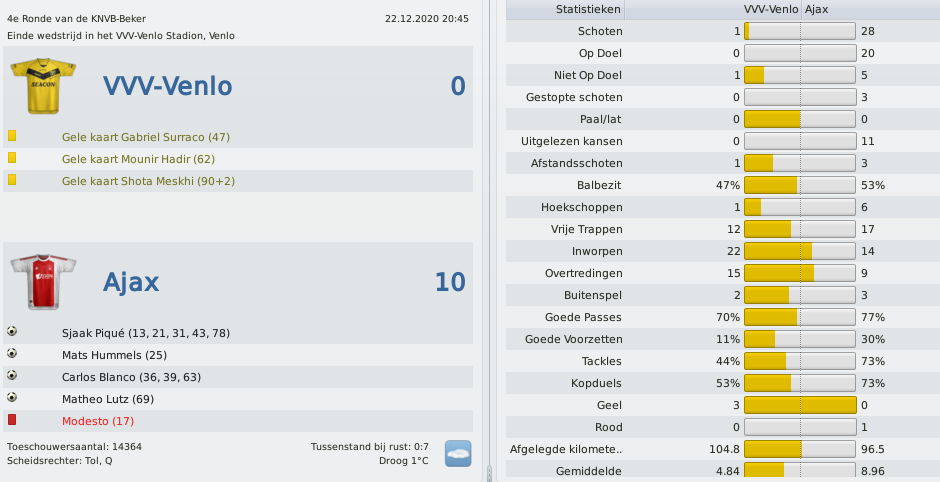Click the Schoten statistics bar

pyautogui.click(x=800, y=31)
